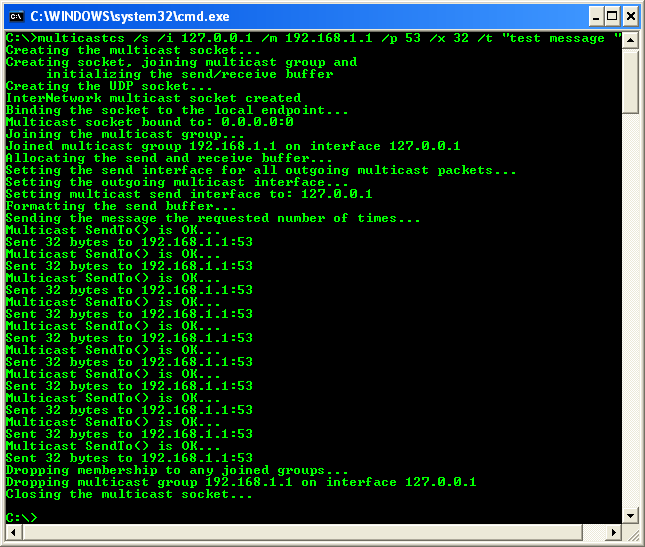Click "Dropping membership to any joined groups..." line
Image resolution: width=645 pixels, height=547 pixels.
pos(177,470)
